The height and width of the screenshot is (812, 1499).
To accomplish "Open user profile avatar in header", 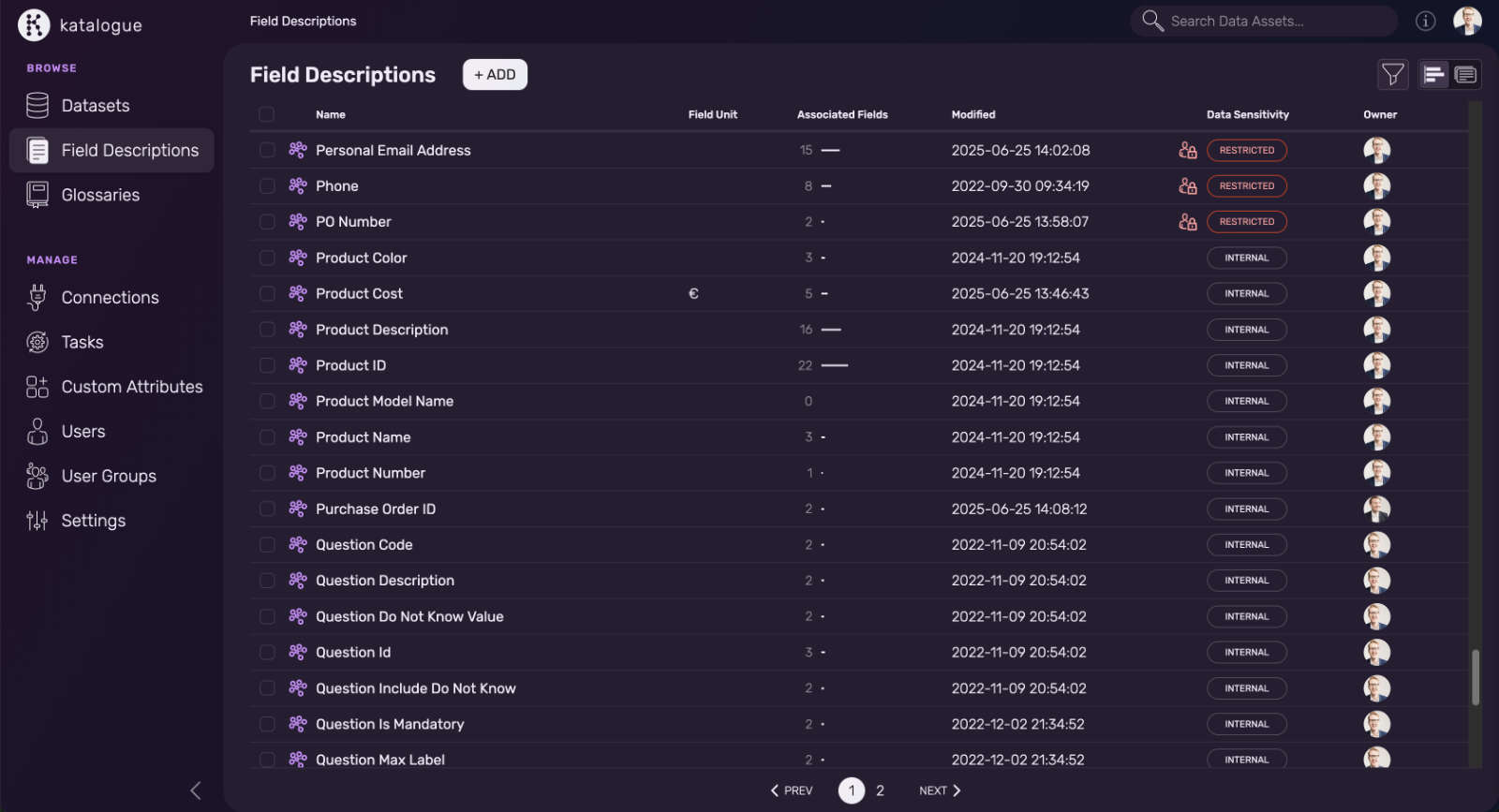I will click(1466, 21).
